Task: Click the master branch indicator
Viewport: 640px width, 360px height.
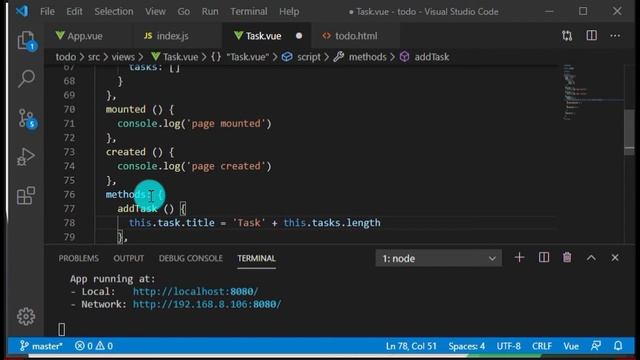Action: [41, 346]
